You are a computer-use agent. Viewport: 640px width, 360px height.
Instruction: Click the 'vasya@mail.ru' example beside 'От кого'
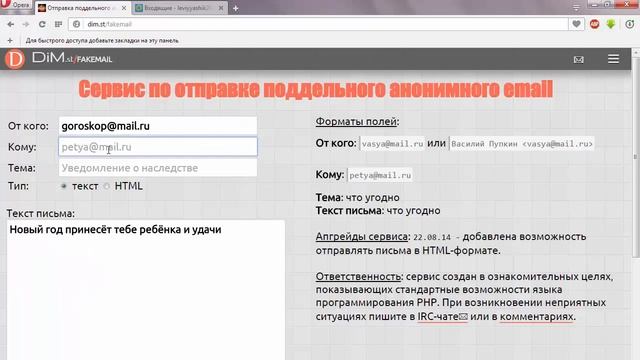(x=392, y=144)
